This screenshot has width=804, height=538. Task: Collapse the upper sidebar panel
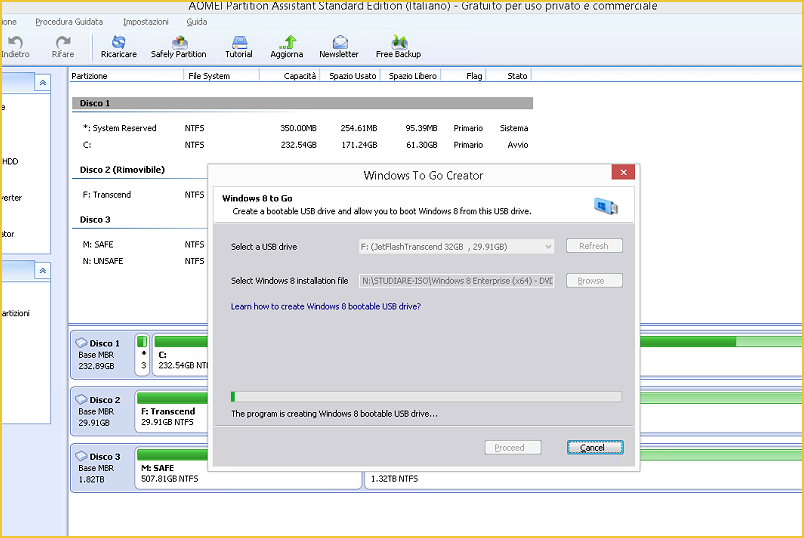pyautogui.click(x=43, y=83)
